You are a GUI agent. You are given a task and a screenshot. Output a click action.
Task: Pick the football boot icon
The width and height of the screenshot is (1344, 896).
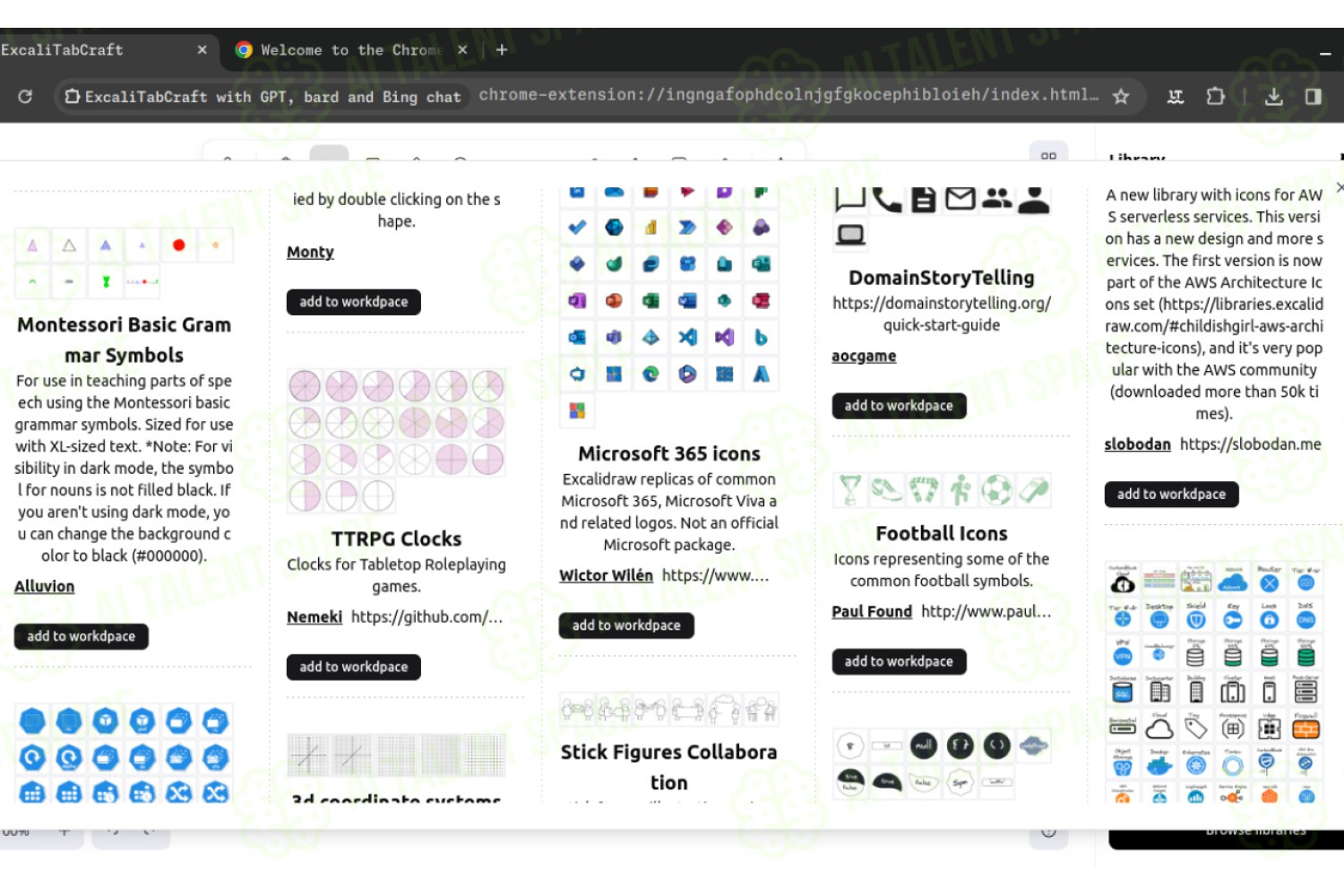coord(887,490)
